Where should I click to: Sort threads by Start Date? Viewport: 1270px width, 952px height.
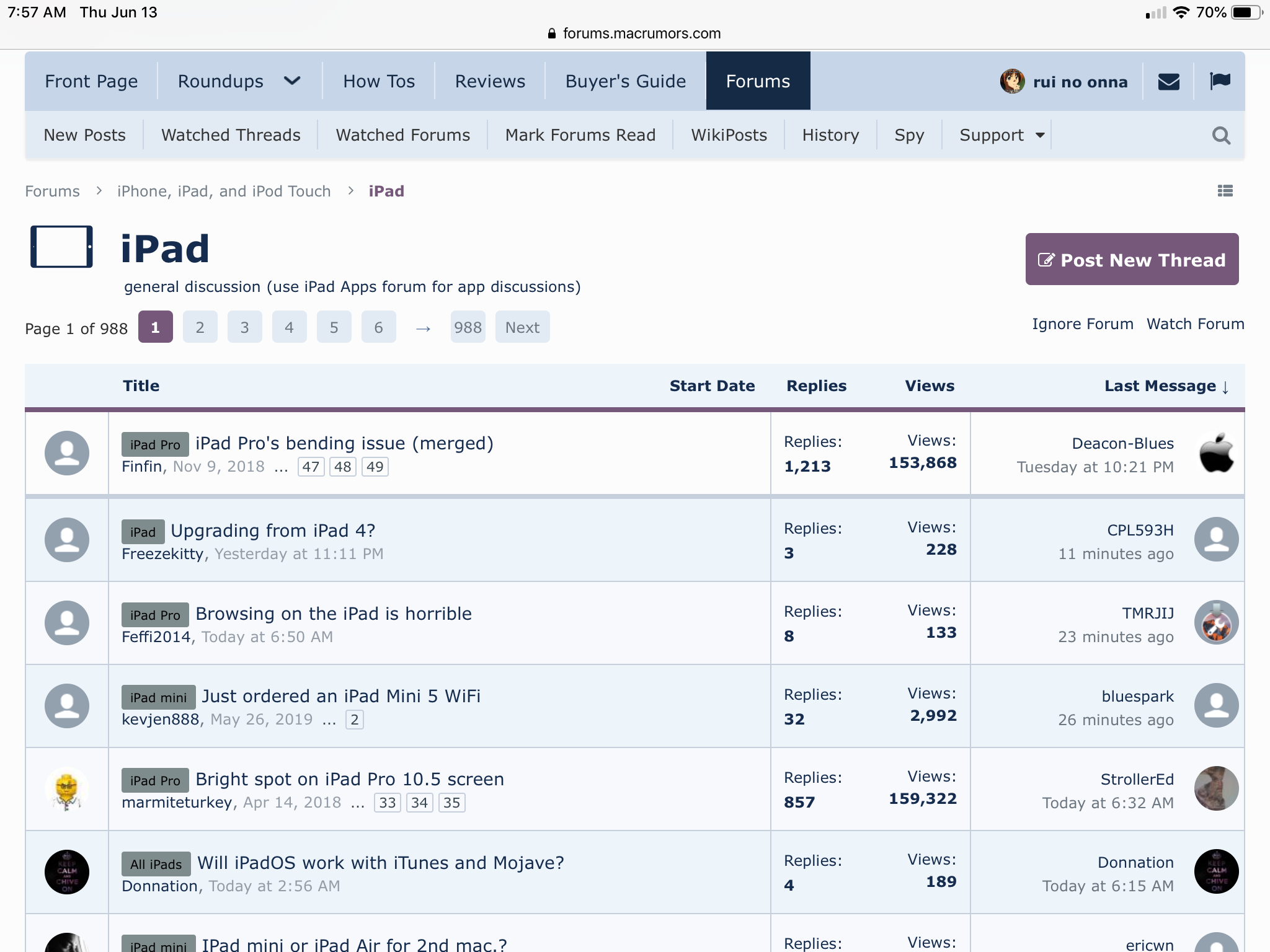point(712,386)
